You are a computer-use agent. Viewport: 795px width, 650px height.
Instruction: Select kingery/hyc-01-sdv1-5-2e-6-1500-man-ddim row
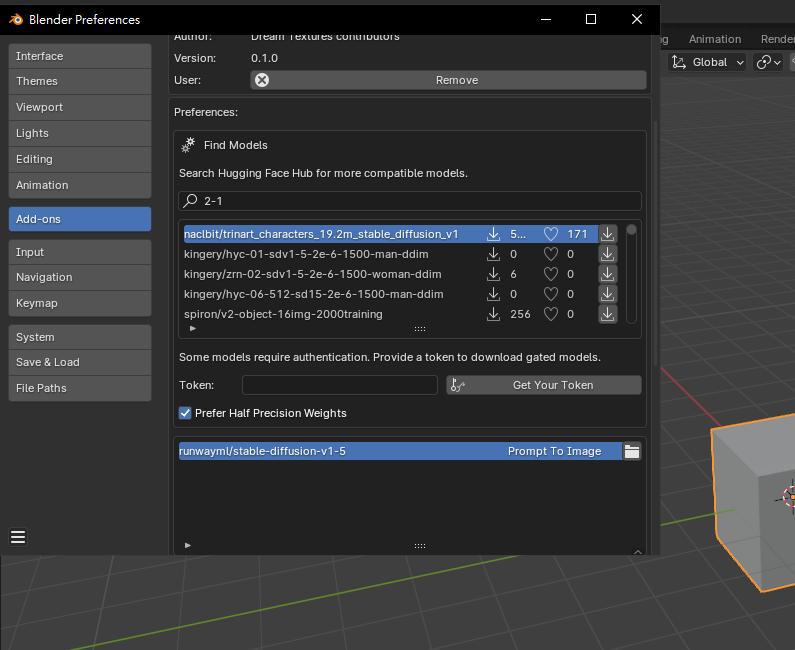pyautogui.click(x=390, y=254)
